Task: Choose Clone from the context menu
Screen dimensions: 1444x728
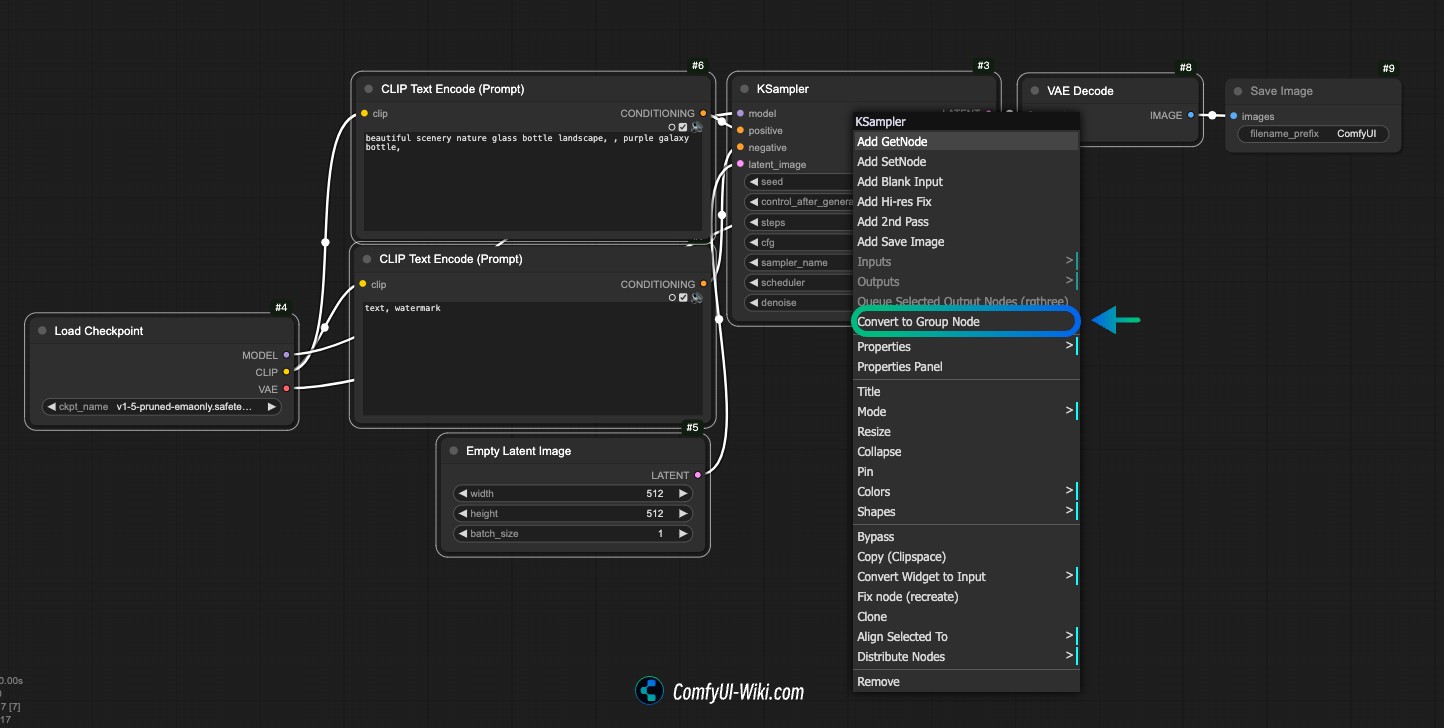Action: click(x=966, y=617)
